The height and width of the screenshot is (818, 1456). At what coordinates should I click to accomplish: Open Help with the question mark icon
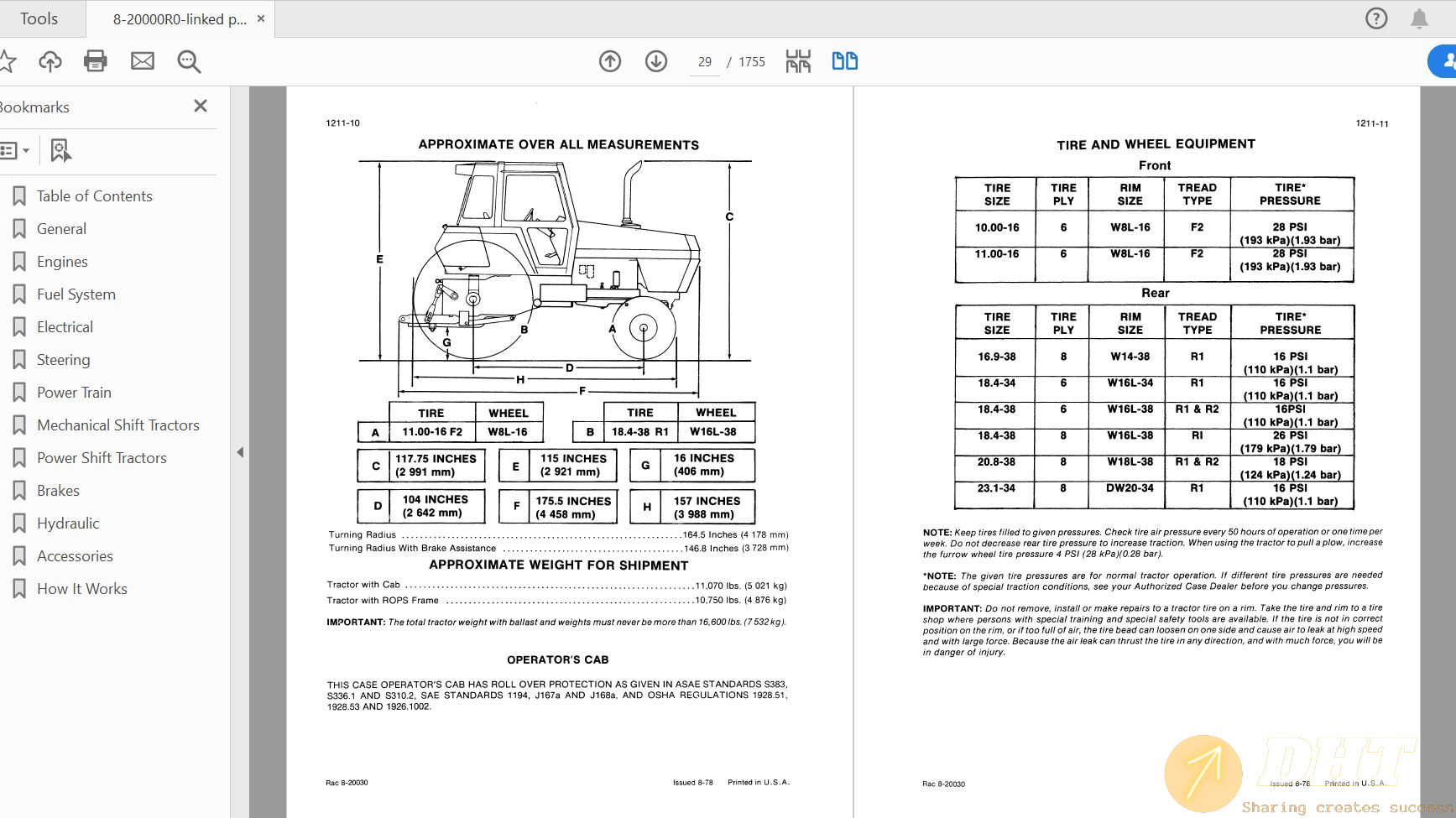click(x=1376, y=18)
